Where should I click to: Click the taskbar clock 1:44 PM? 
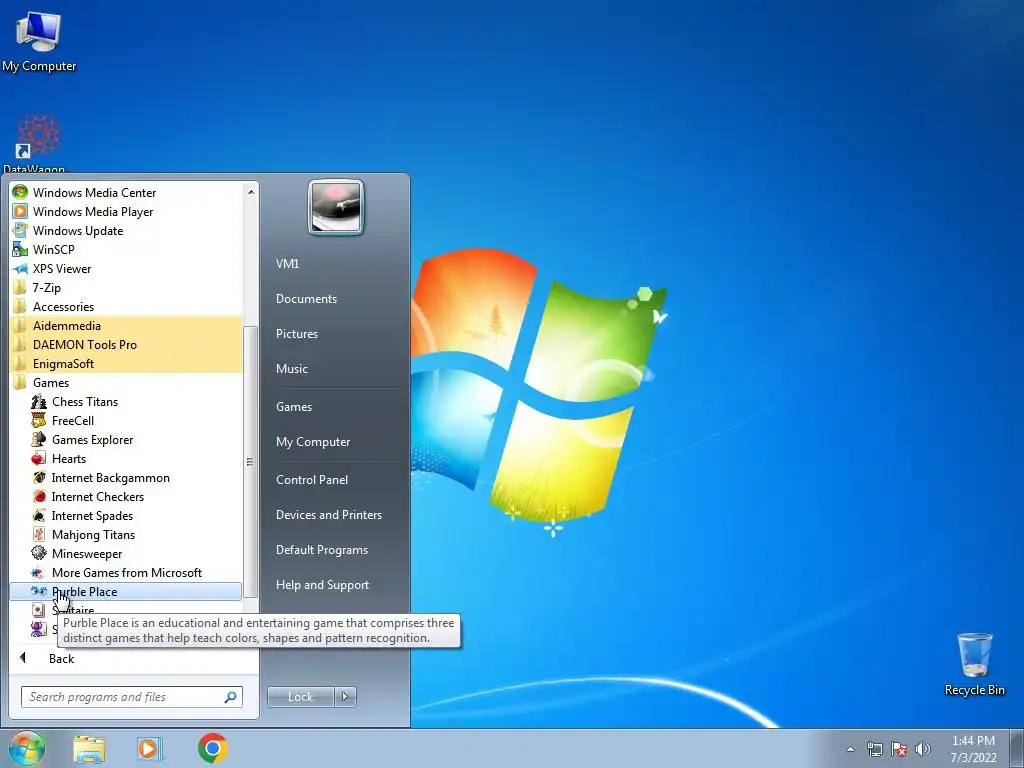pyautogui.click(x=973, y=741)
